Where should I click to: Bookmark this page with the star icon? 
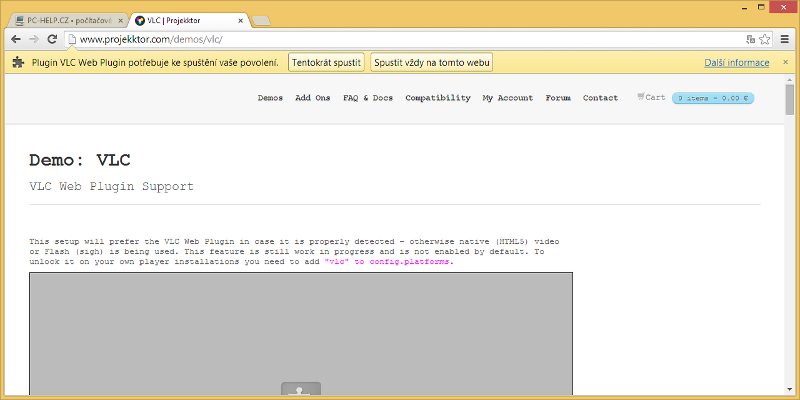coord(765,39)
